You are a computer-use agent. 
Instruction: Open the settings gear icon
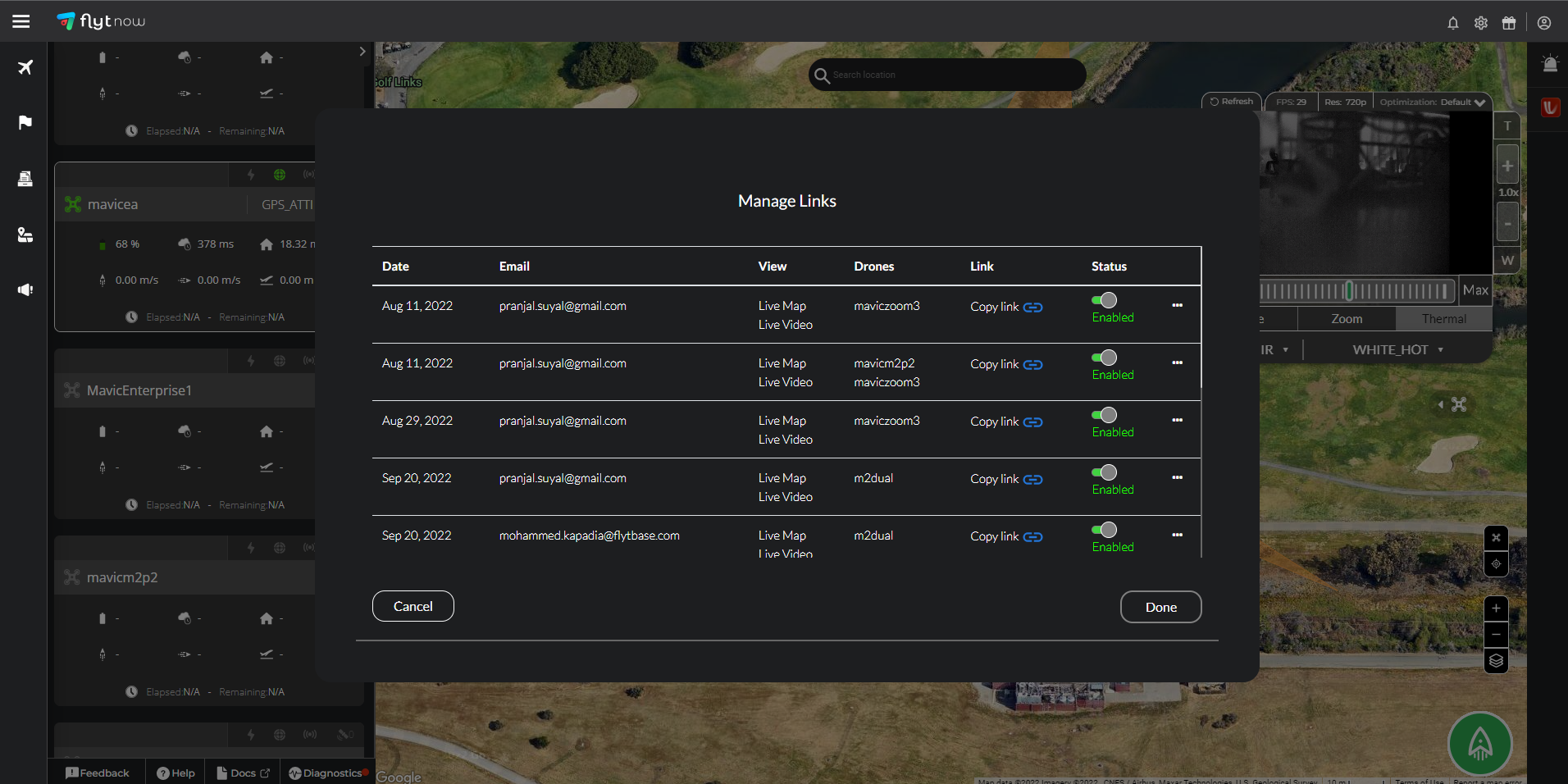tap(1480, 23)
